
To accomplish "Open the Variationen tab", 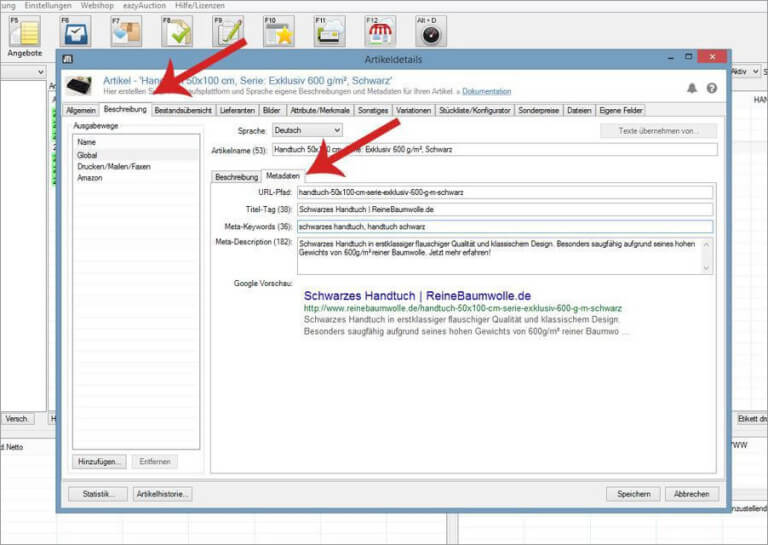I will (414, 110).
